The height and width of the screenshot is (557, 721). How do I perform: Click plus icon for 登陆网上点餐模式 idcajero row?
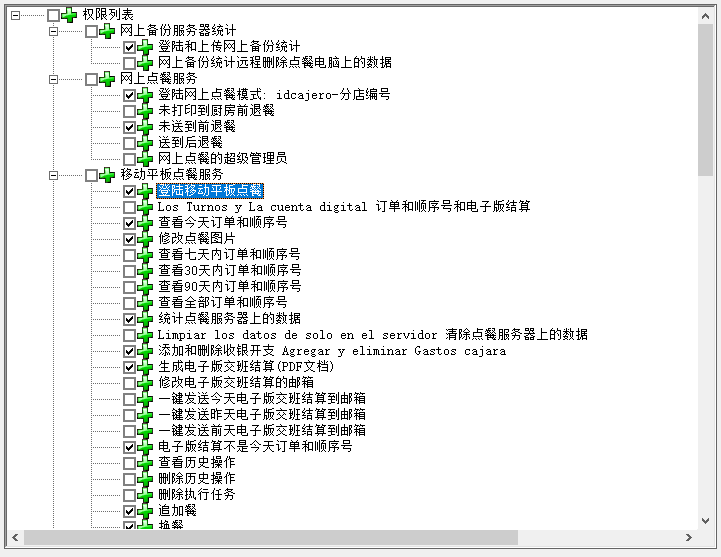coord(145,95)
